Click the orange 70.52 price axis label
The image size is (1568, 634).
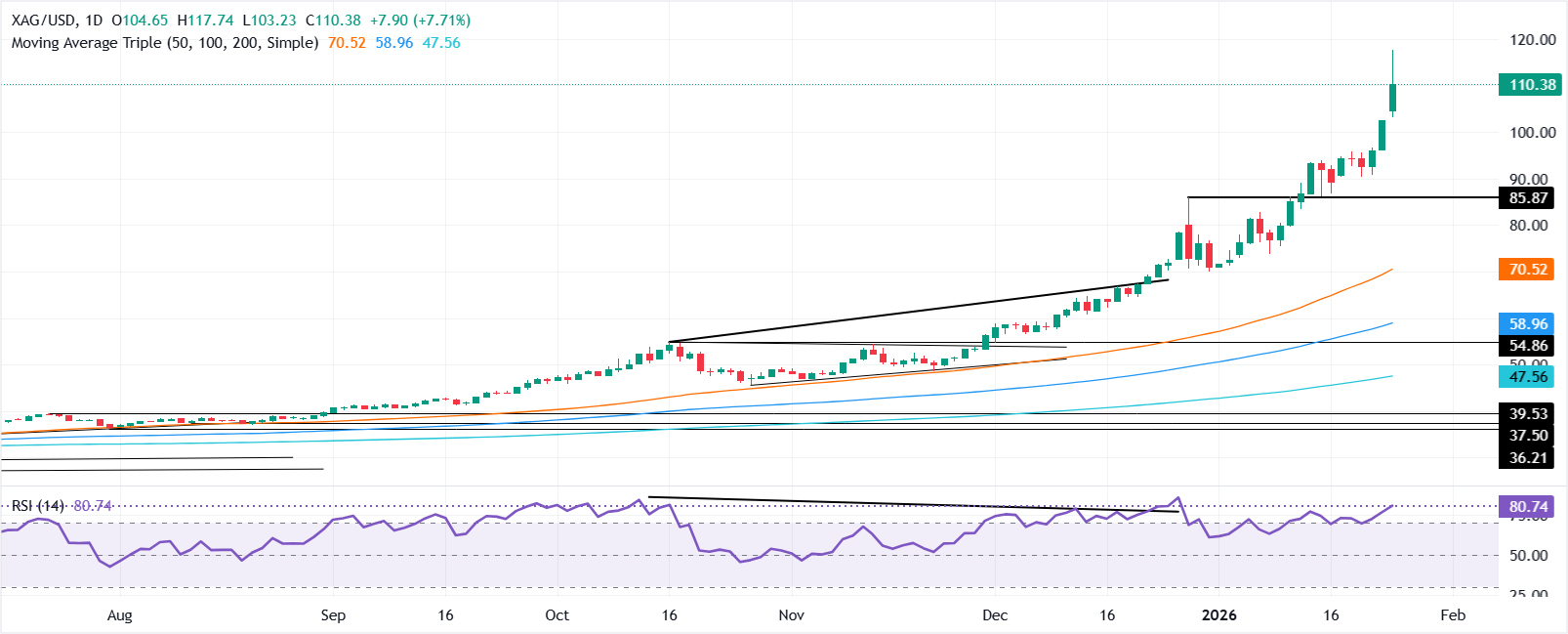pos(1528,270)
